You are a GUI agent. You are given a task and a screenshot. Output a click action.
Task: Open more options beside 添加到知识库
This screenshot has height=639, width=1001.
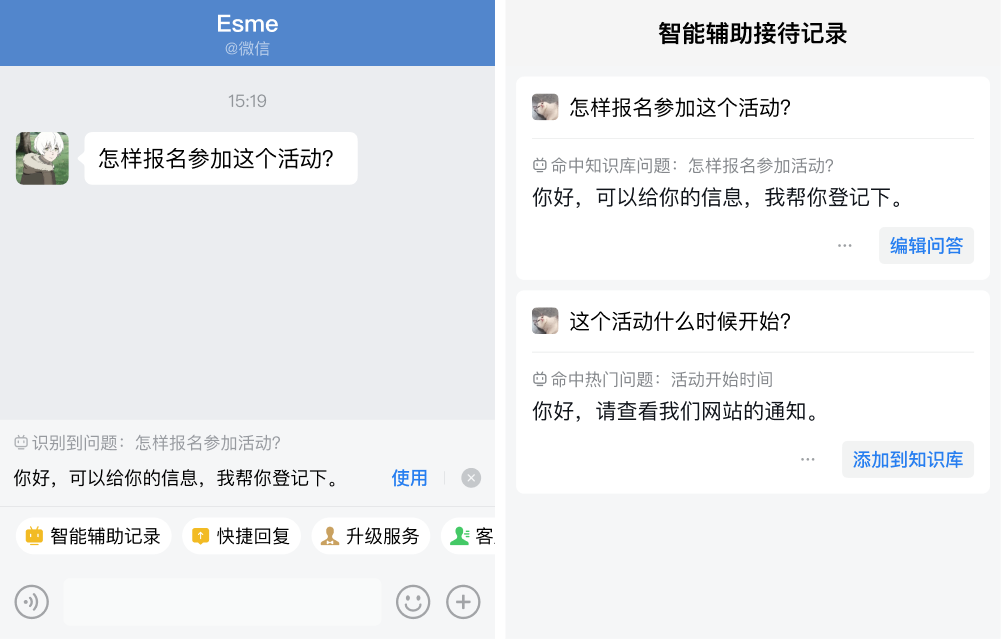[x=808, y=460]
